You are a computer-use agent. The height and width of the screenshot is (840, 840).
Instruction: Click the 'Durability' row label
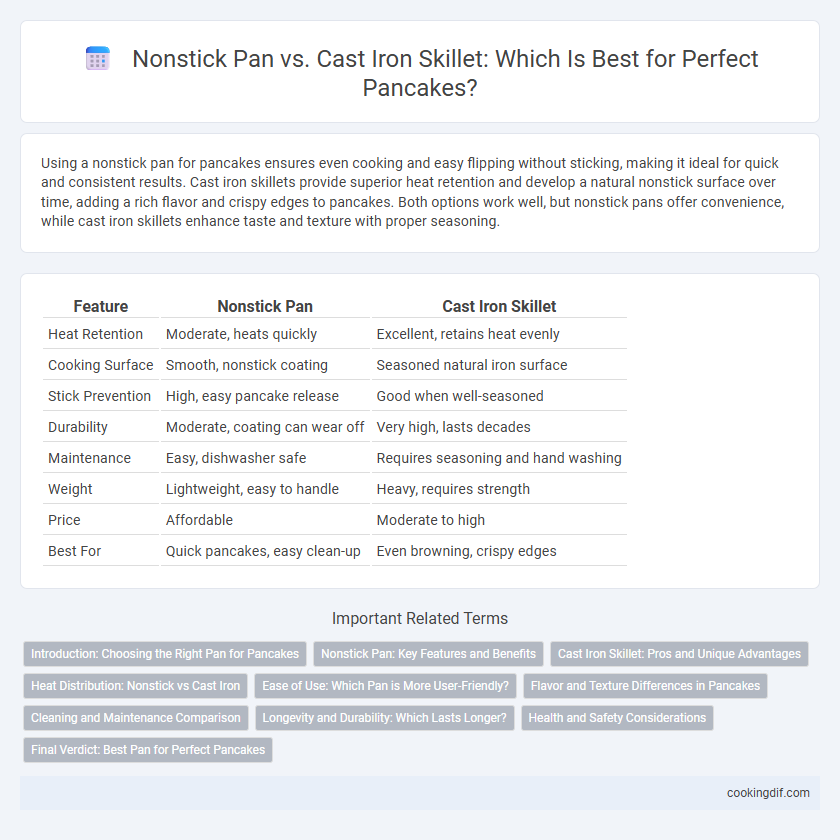pos(78,427)
